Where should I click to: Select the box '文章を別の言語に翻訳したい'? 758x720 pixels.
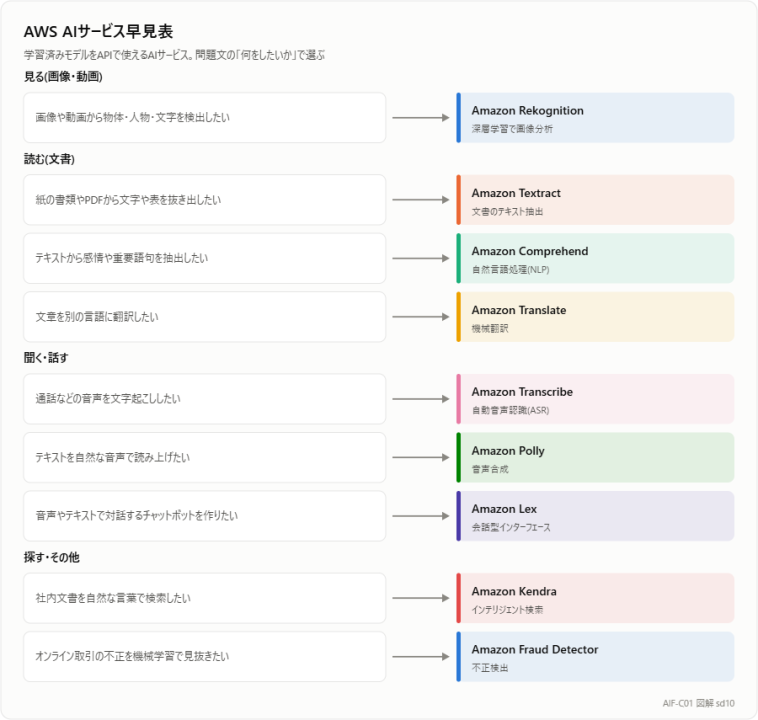(x=204, y=317)
